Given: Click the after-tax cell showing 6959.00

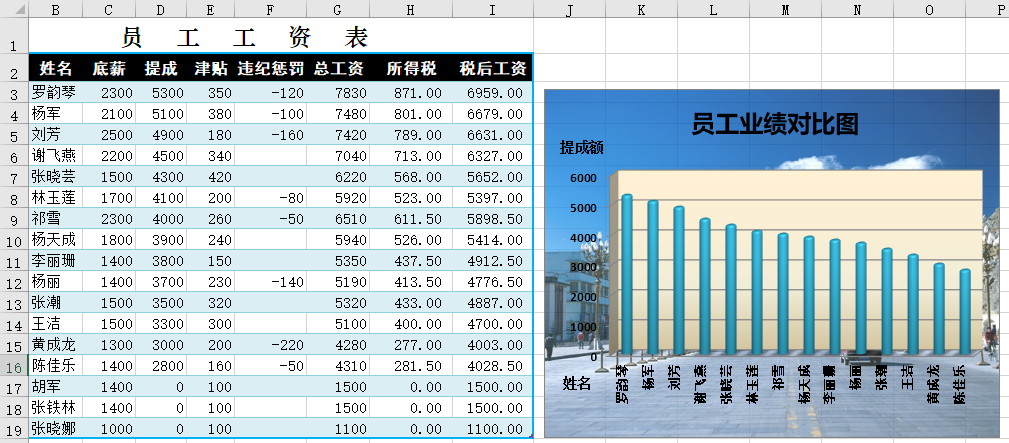Looking at the screenshot, I should pyautogui.click(x=492, y=93).
